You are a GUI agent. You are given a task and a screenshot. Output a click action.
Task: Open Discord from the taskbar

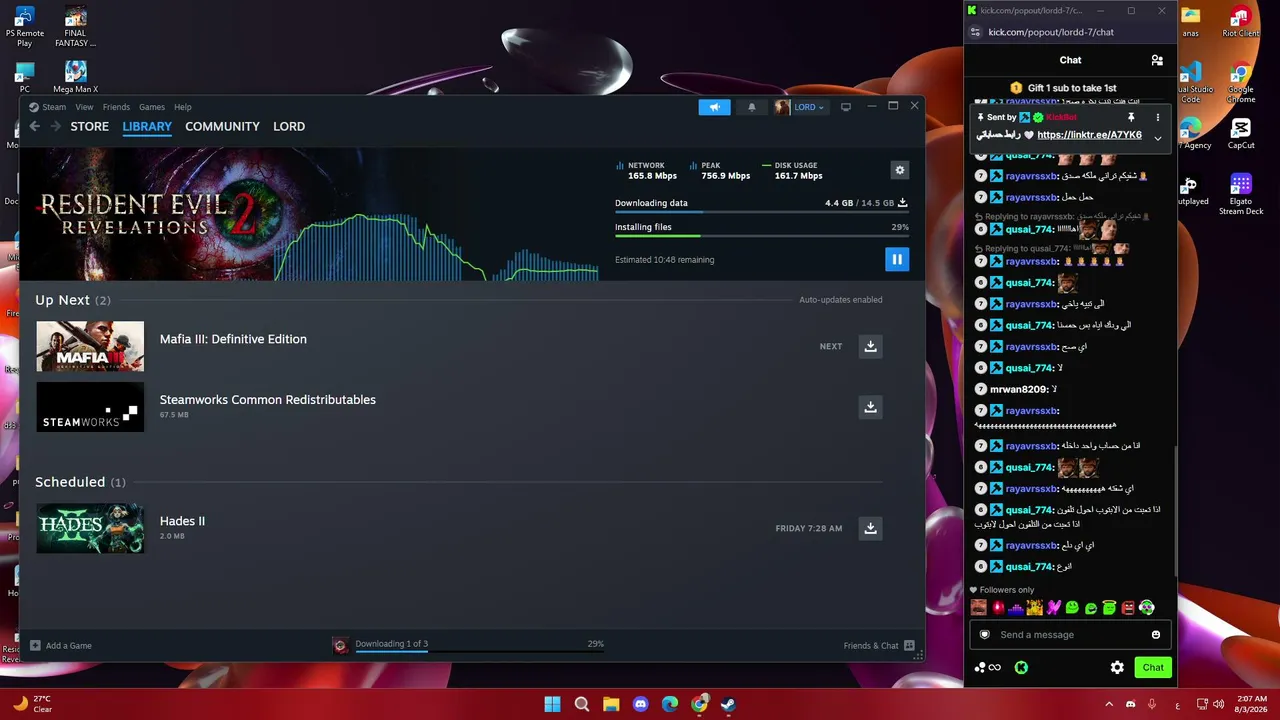[x=641, y=704]
